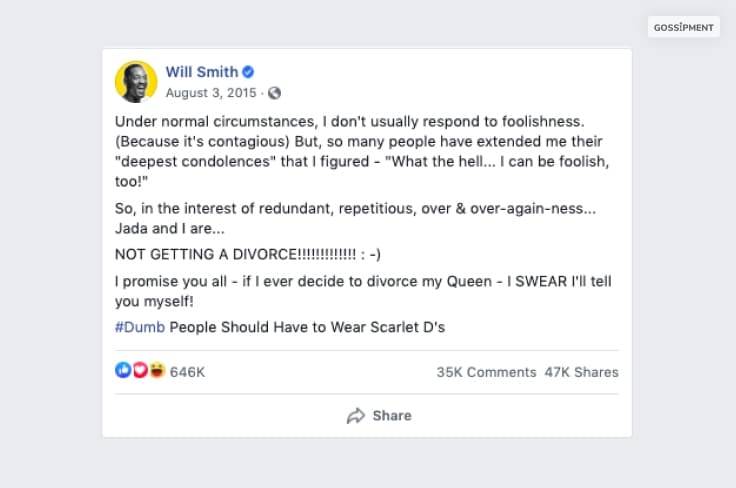Screen dimensions: 736x488
Task: Click the blue verified badge beside Will Smith
Action: (x=249, y=72)
